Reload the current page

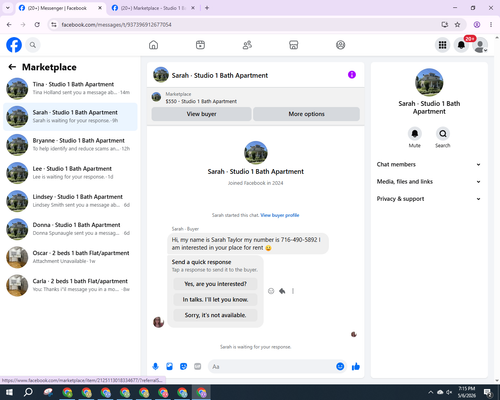click(37, 25)
